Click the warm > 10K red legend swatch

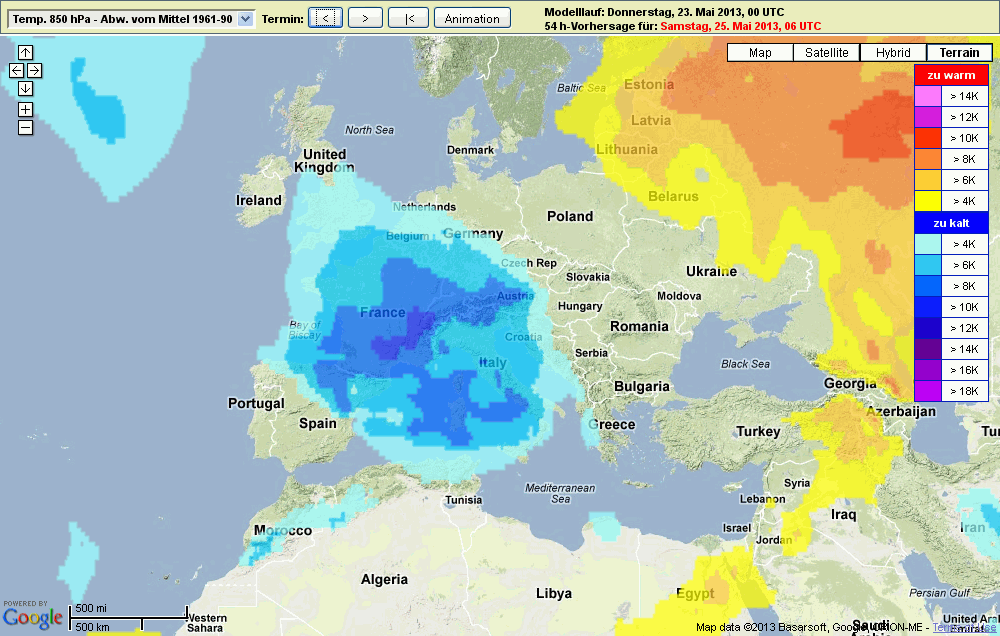point(927,138)
